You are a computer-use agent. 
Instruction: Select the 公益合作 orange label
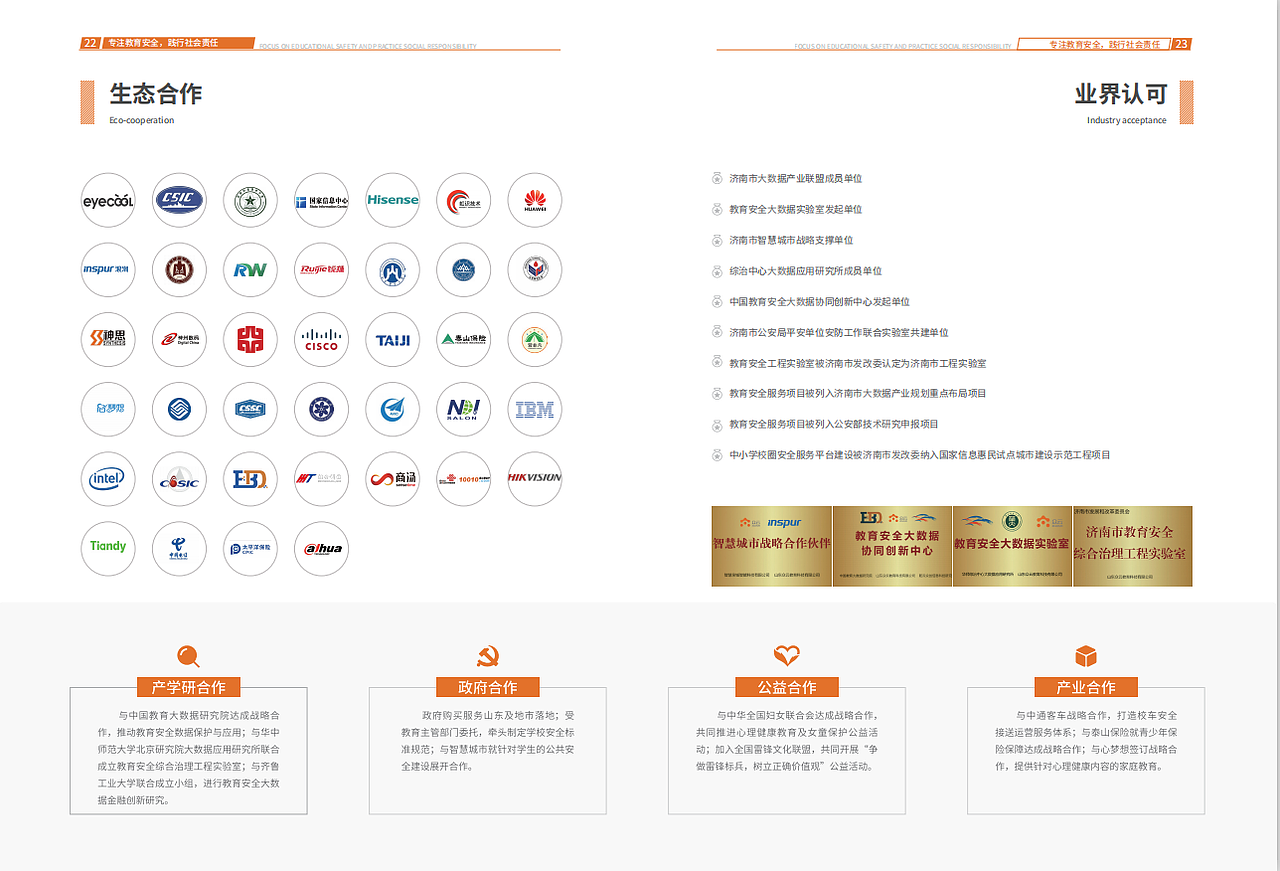(x=787, y=687)
